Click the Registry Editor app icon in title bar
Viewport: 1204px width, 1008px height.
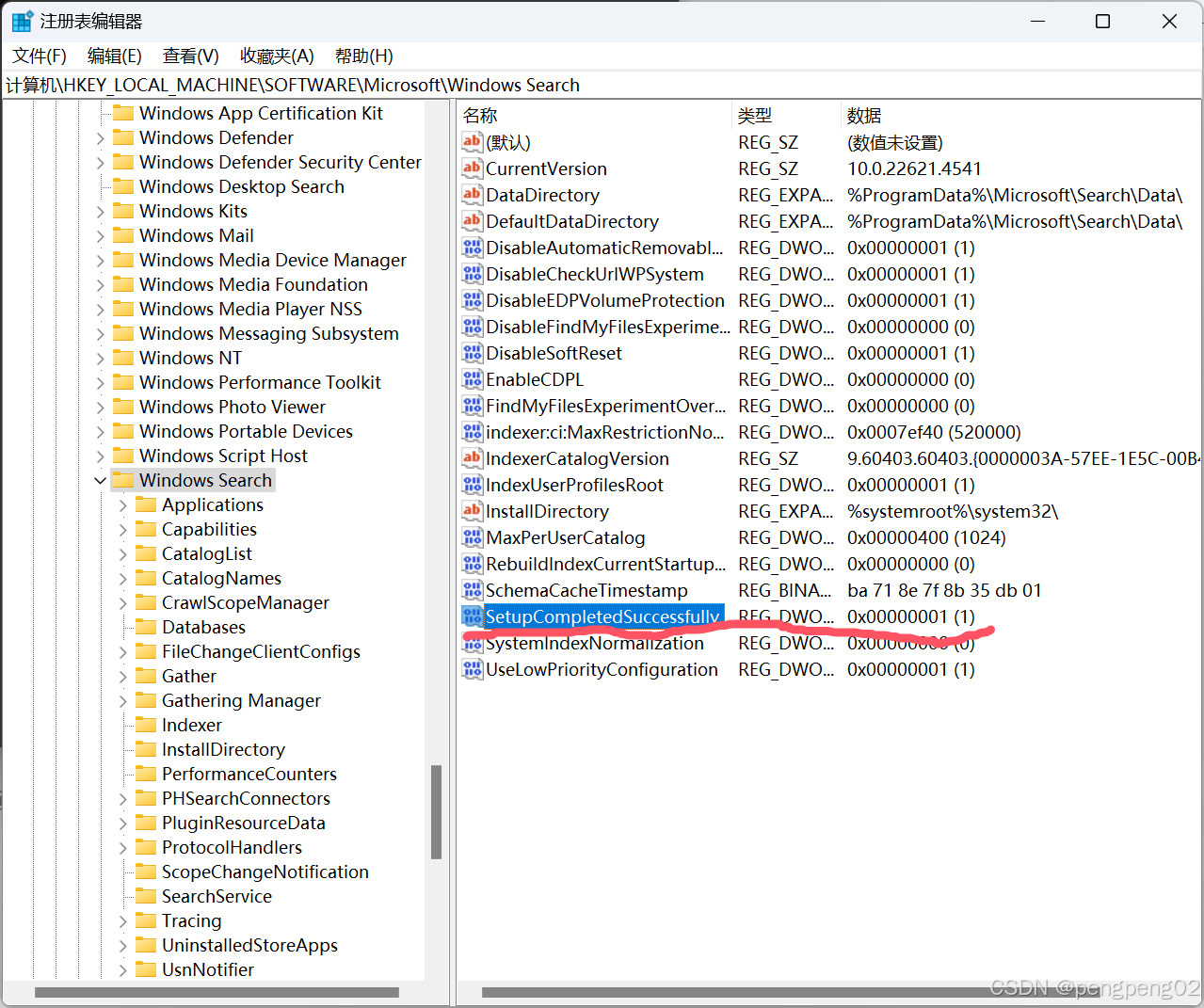point(22,21)
